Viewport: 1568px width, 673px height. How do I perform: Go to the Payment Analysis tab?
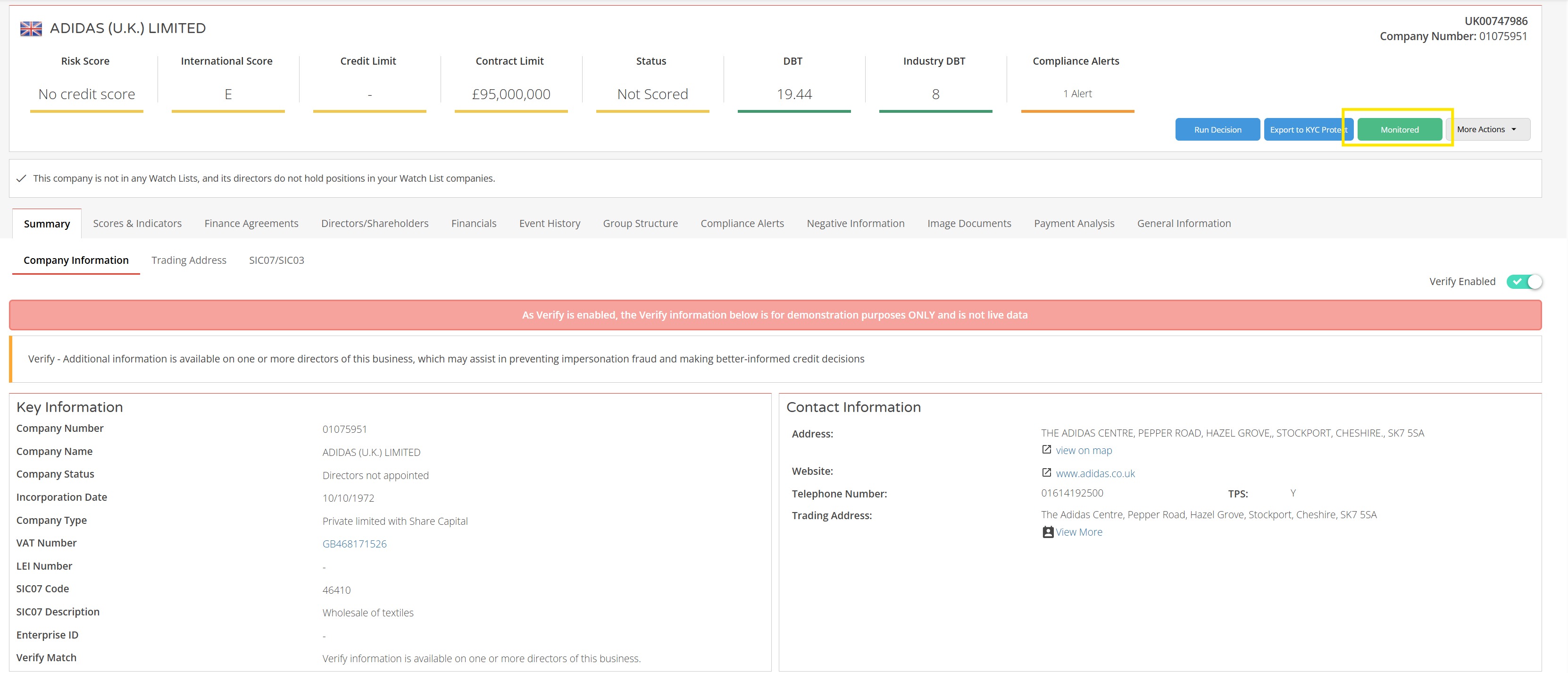pos(1074,224)
